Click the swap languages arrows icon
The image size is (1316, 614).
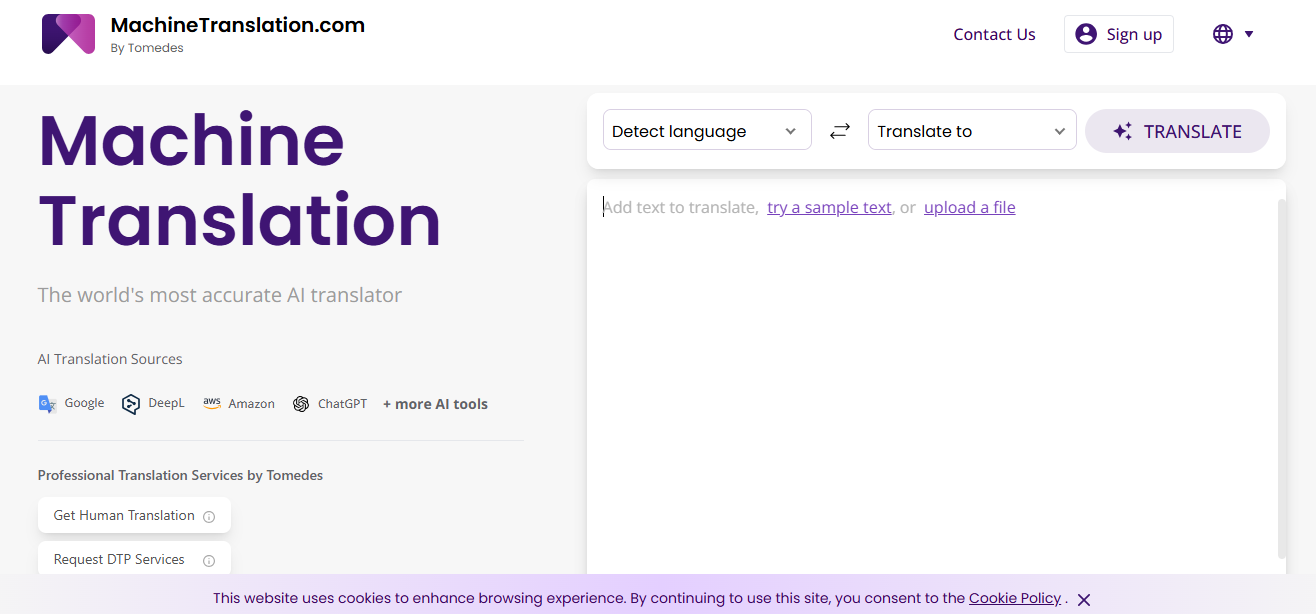[840, 131]
